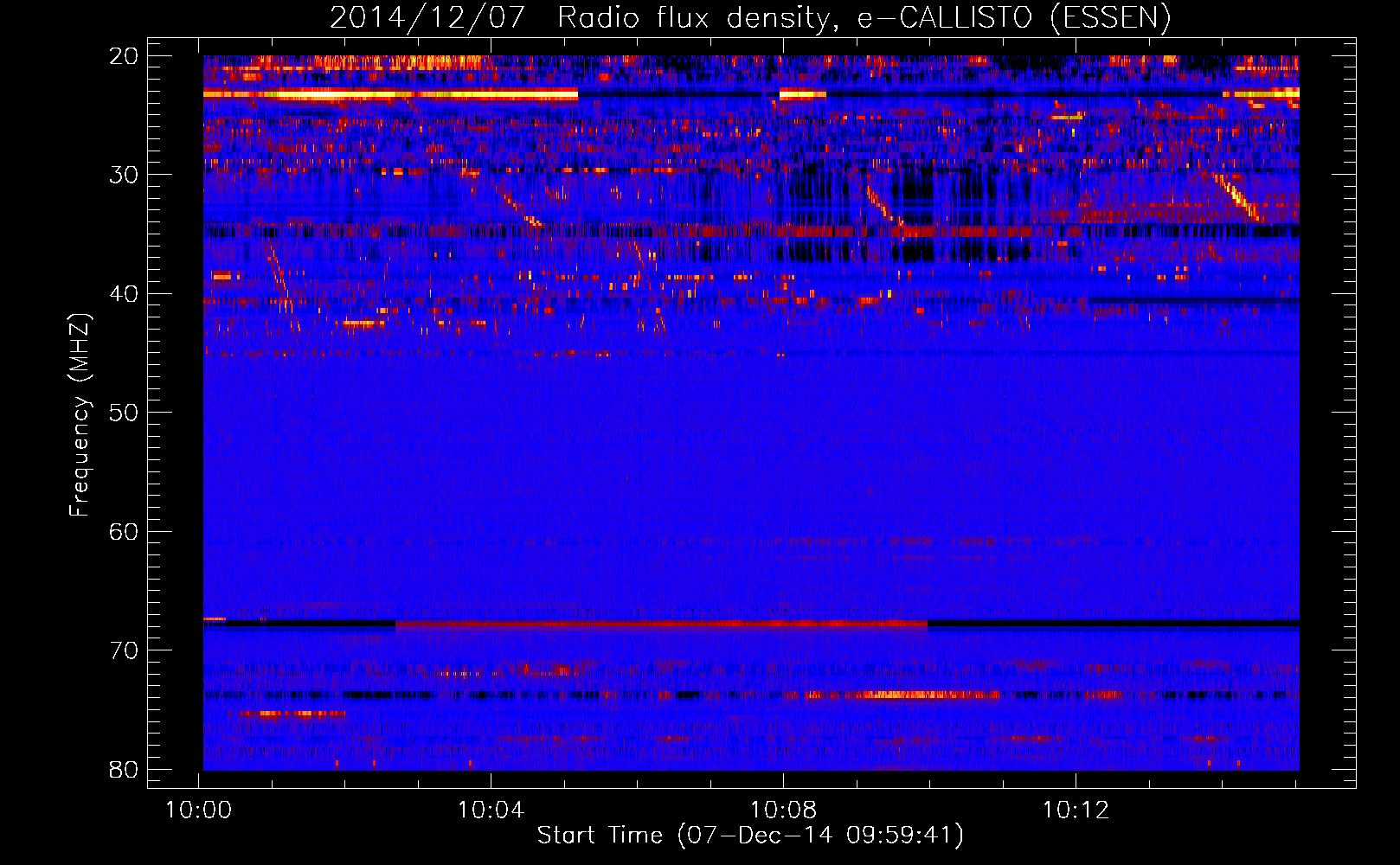Click the long red emission band near 68 MHz
The image size is (1400, 865).
click(x=662, y=624)
